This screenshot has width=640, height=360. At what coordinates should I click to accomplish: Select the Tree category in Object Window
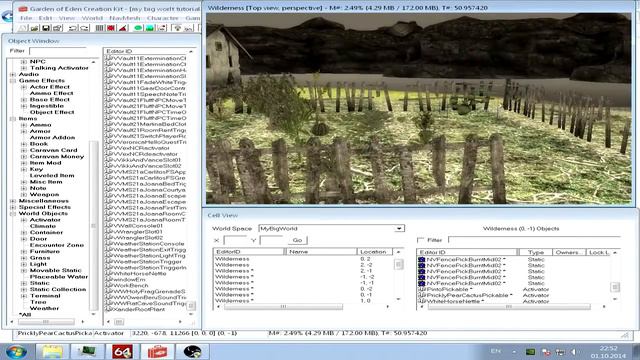tap(38, 302)
